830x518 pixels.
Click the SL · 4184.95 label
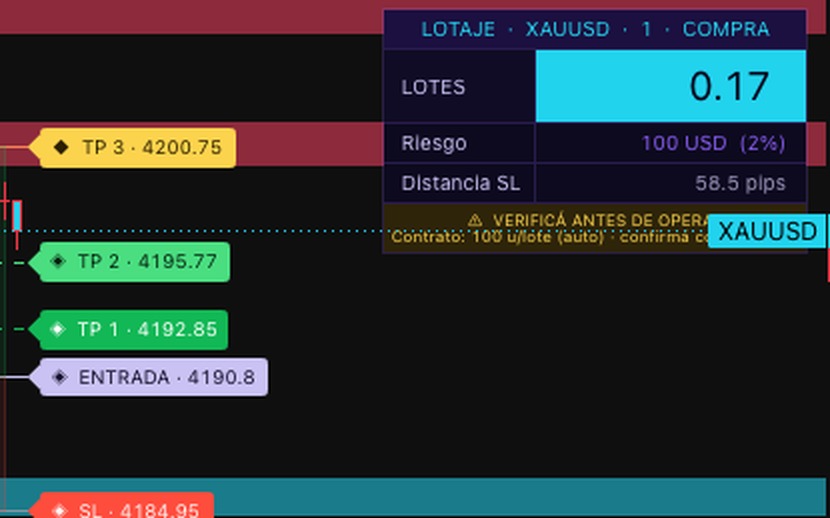[123, 507]
